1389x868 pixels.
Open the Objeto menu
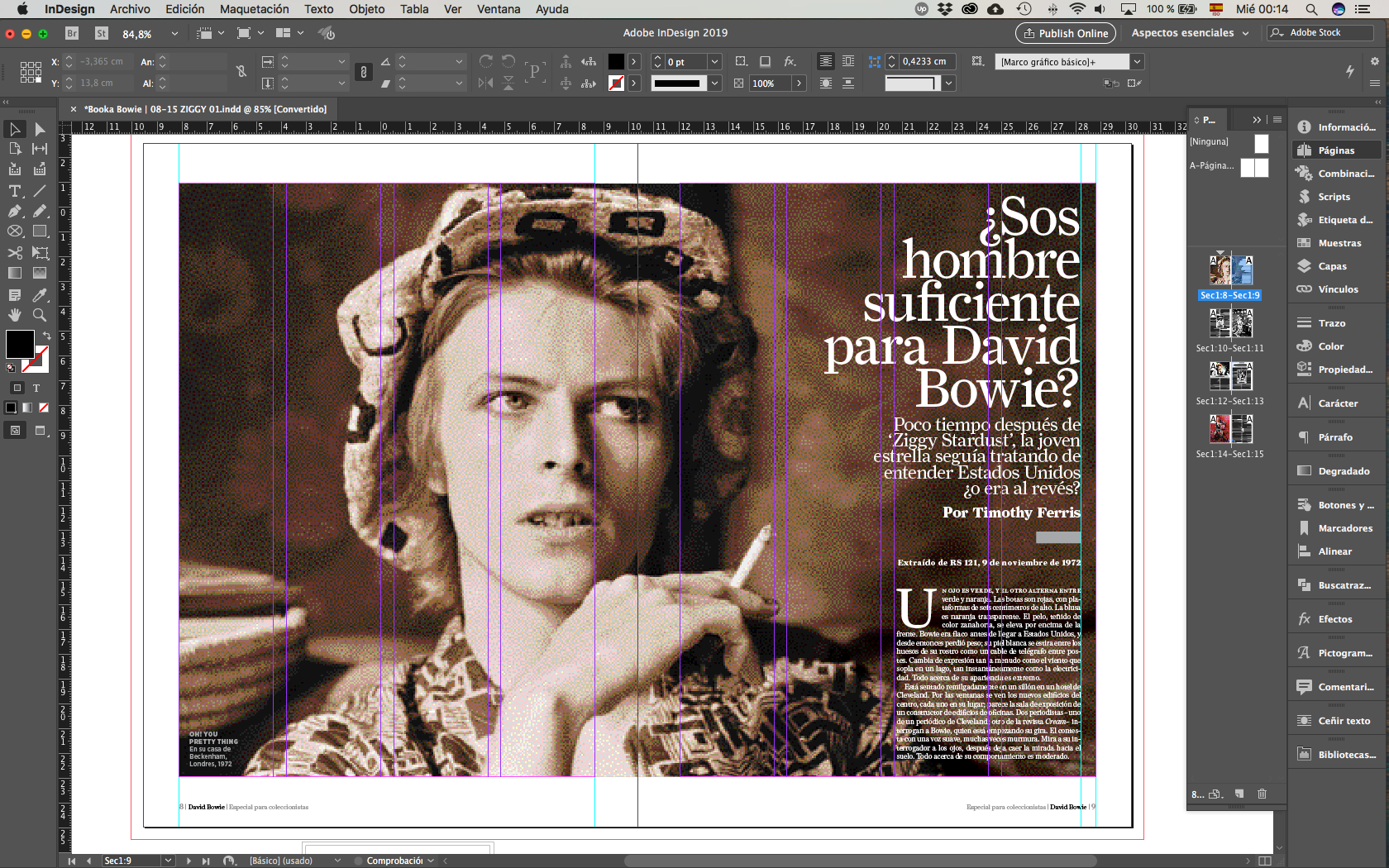[366, 9]
